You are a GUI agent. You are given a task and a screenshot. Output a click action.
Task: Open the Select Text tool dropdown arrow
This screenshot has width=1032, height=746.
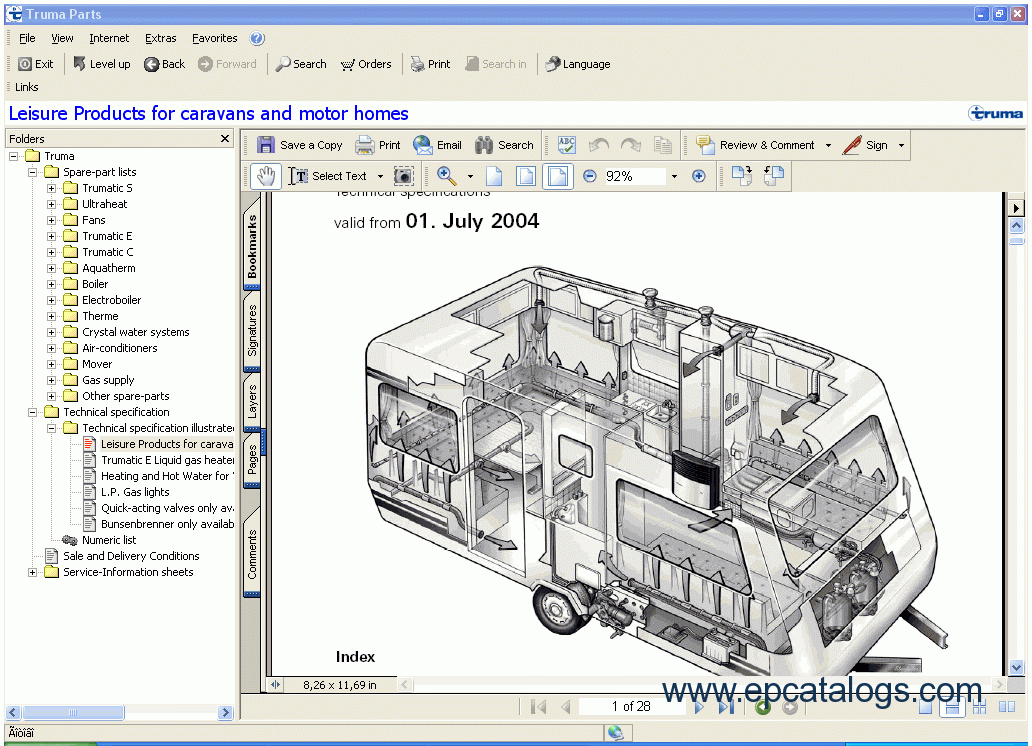(x=380, y=176)
